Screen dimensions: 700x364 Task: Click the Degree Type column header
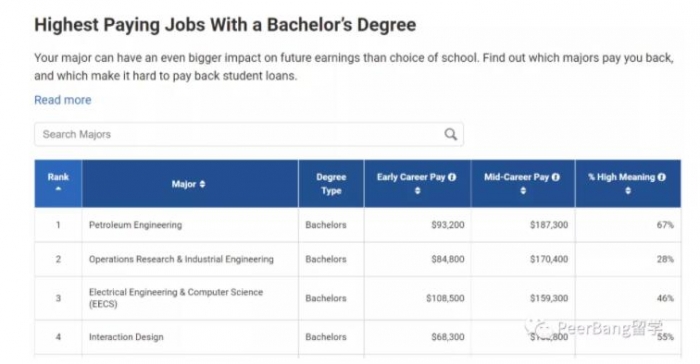(x=331, y=184)
